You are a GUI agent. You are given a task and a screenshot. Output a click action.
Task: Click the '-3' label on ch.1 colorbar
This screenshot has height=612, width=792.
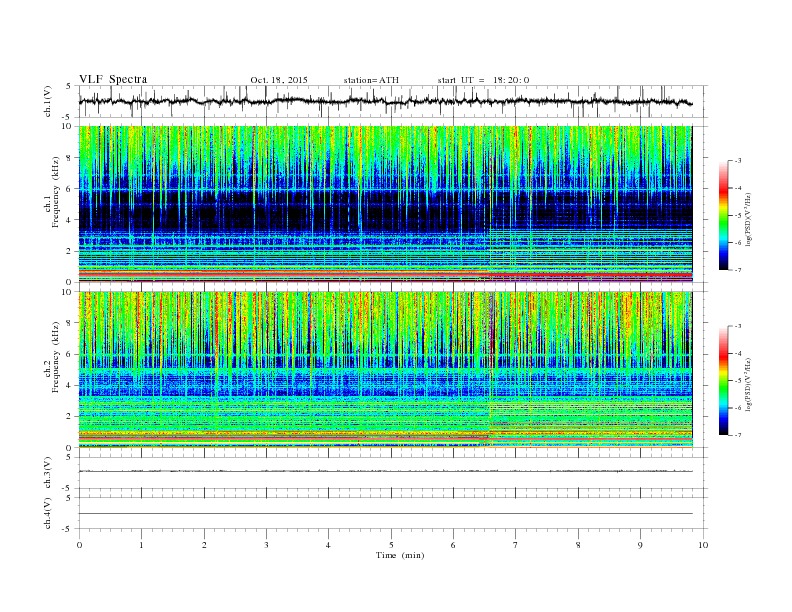tap(737, 161)
